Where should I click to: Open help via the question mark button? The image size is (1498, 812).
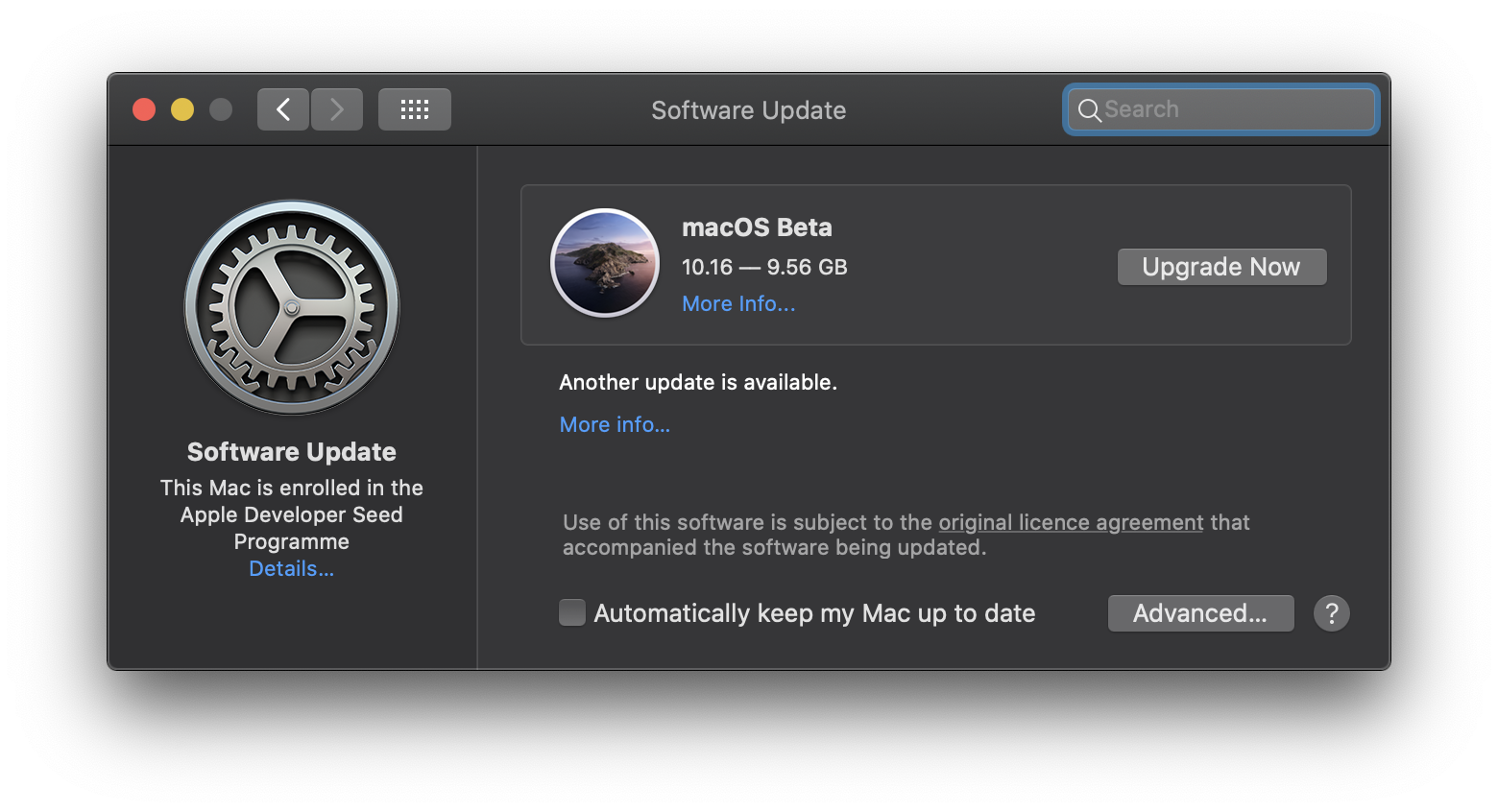[1332, 612]
